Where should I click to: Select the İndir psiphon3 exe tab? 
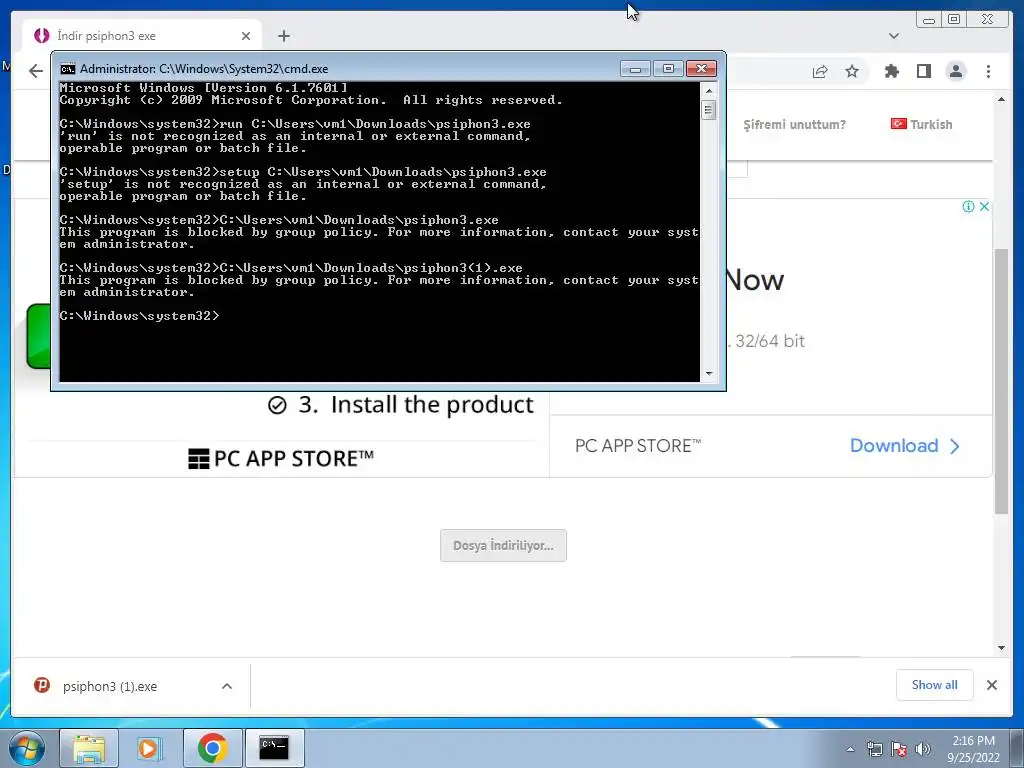tap(142, 35)
